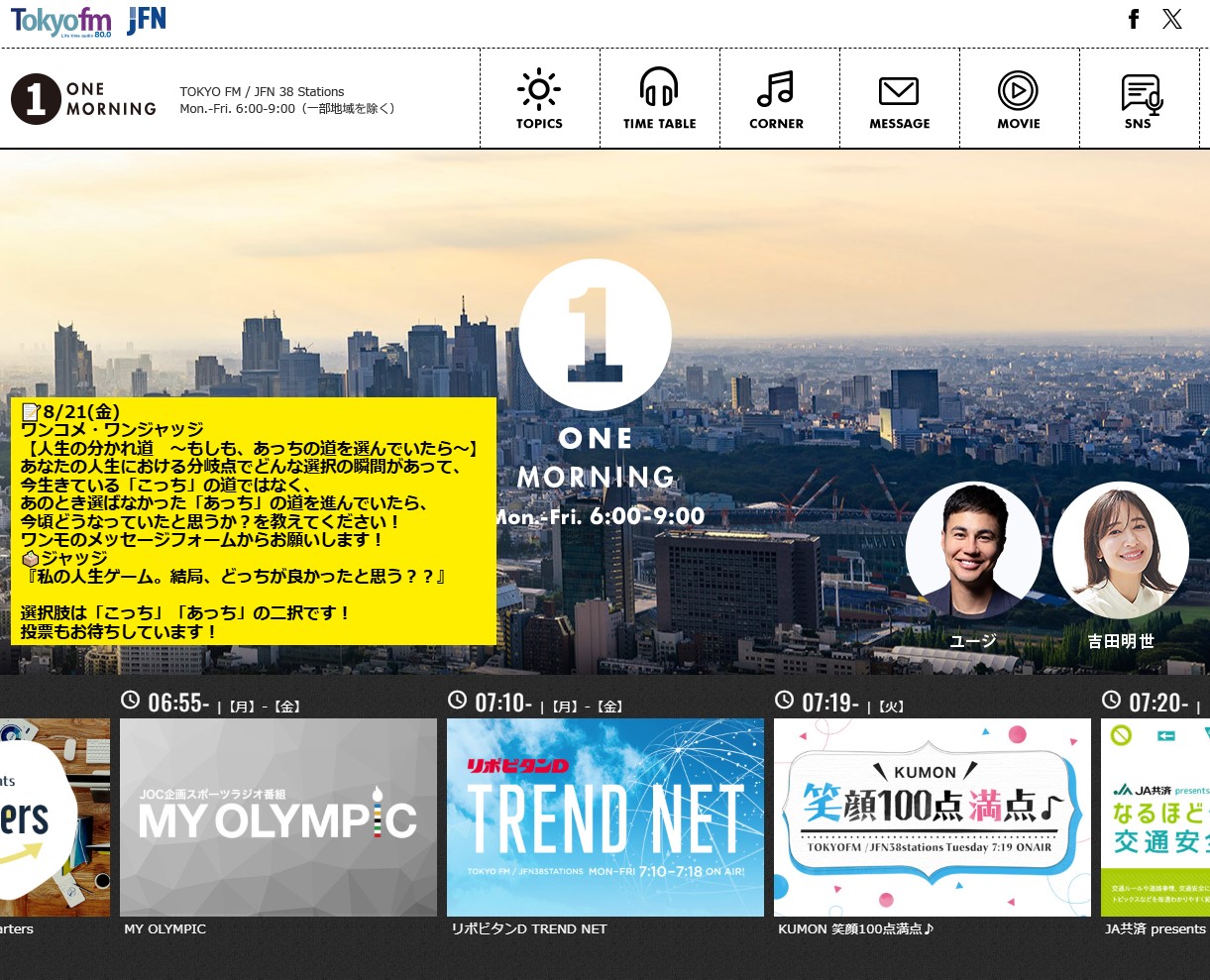Click the clock icon beside 06:55-

pos(131,701)
